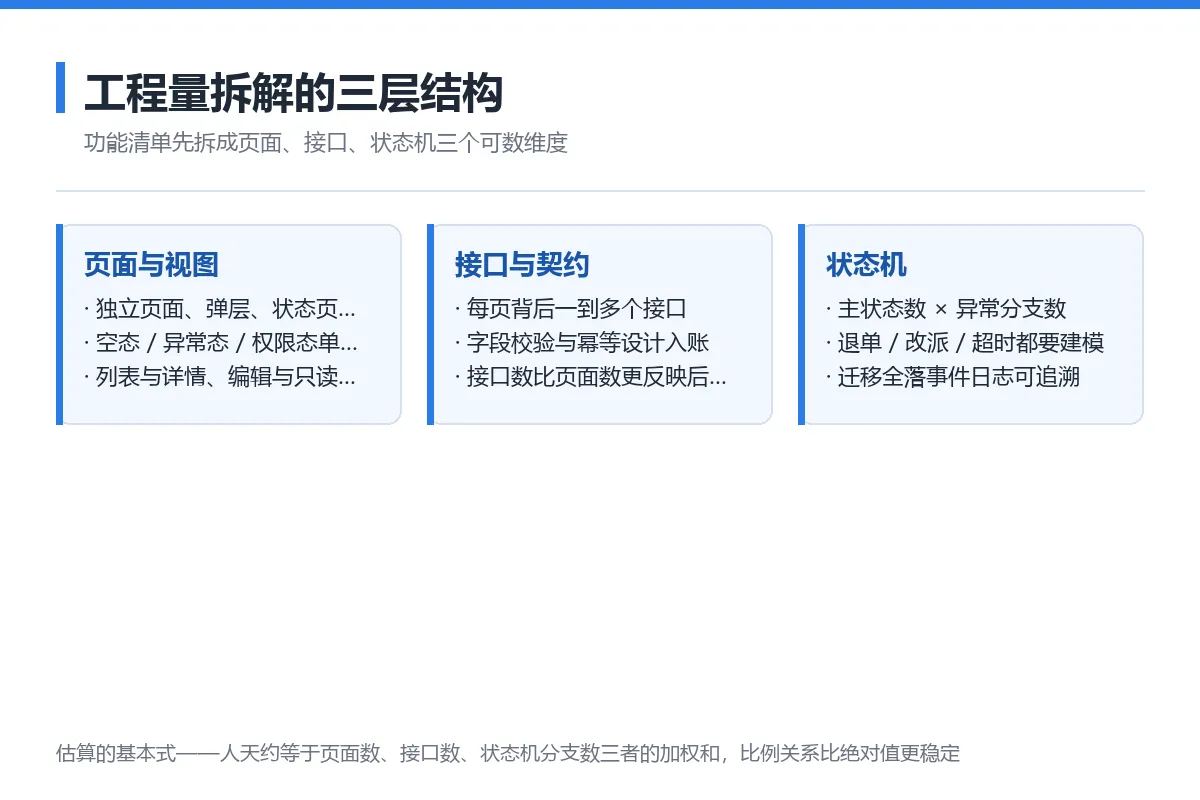Select bullet 接口数比页面数更反映后…
The width and height of the screenshot is (1200, 800).
pos(591,377)
